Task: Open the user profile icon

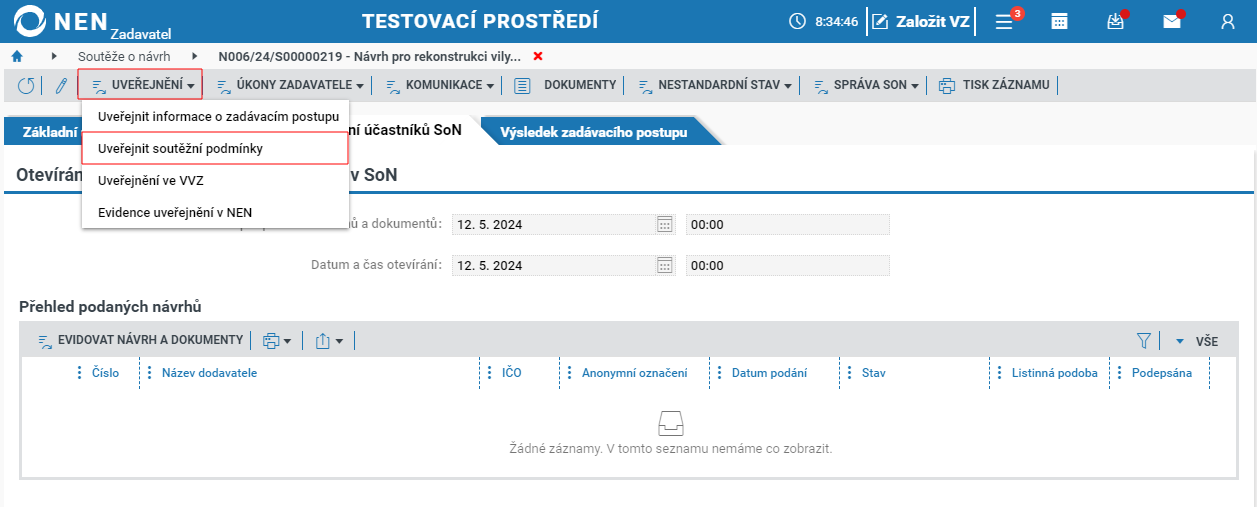Action: pos(1228,21)
